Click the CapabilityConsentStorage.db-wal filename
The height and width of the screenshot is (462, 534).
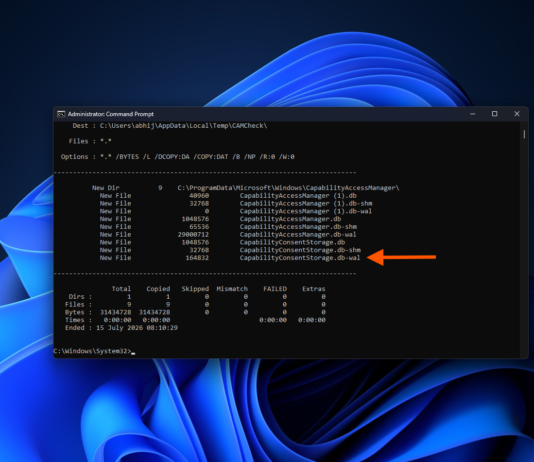click(x=300, y=258)
